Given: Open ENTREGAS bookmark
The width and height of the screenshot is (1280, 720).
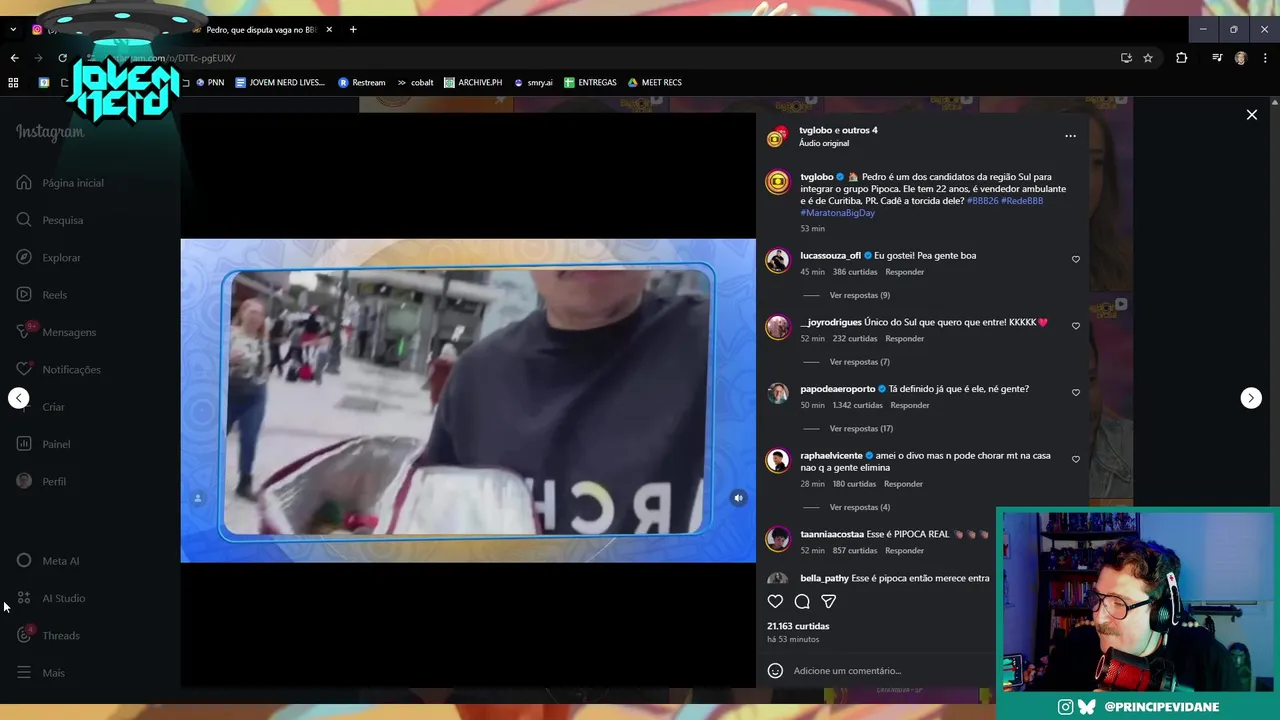Looking at the screenshot, I should tap(590, 82).
